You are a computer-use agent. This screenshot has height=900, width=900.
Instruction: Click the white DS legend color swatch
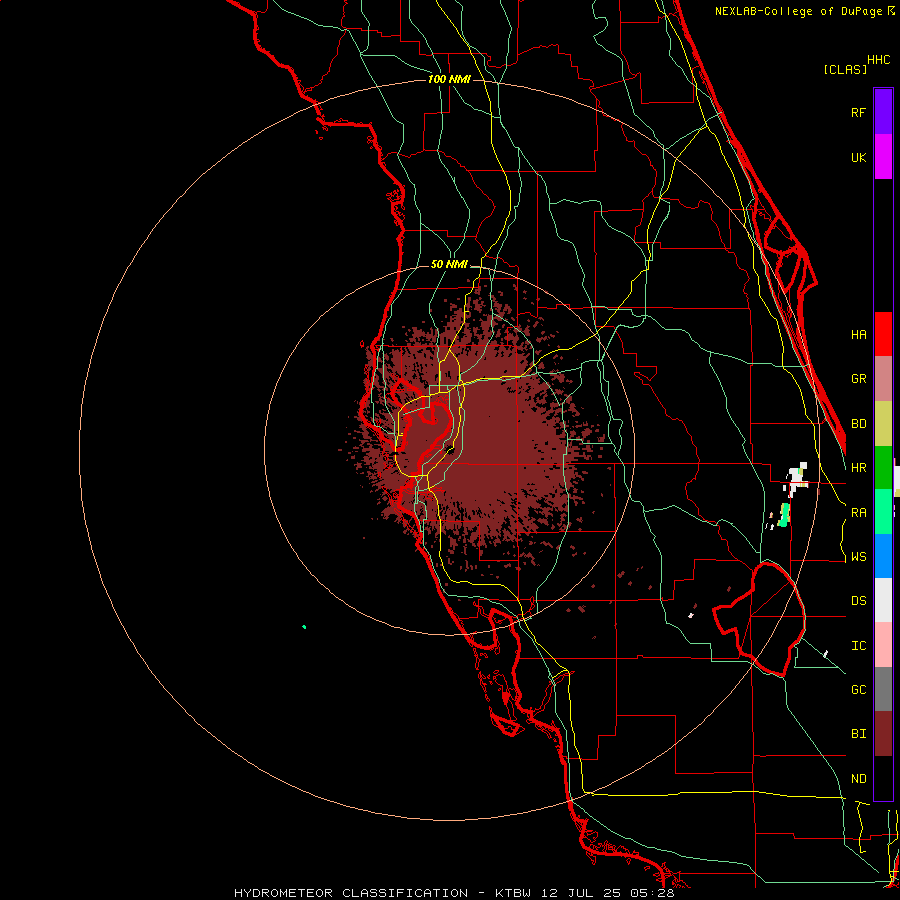pos(883,600)
